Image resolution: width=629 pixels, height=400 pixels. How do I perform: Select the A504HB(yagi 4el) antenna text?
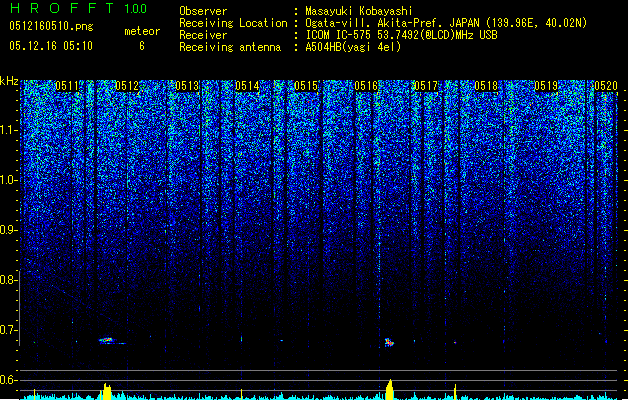click(353, 47)
